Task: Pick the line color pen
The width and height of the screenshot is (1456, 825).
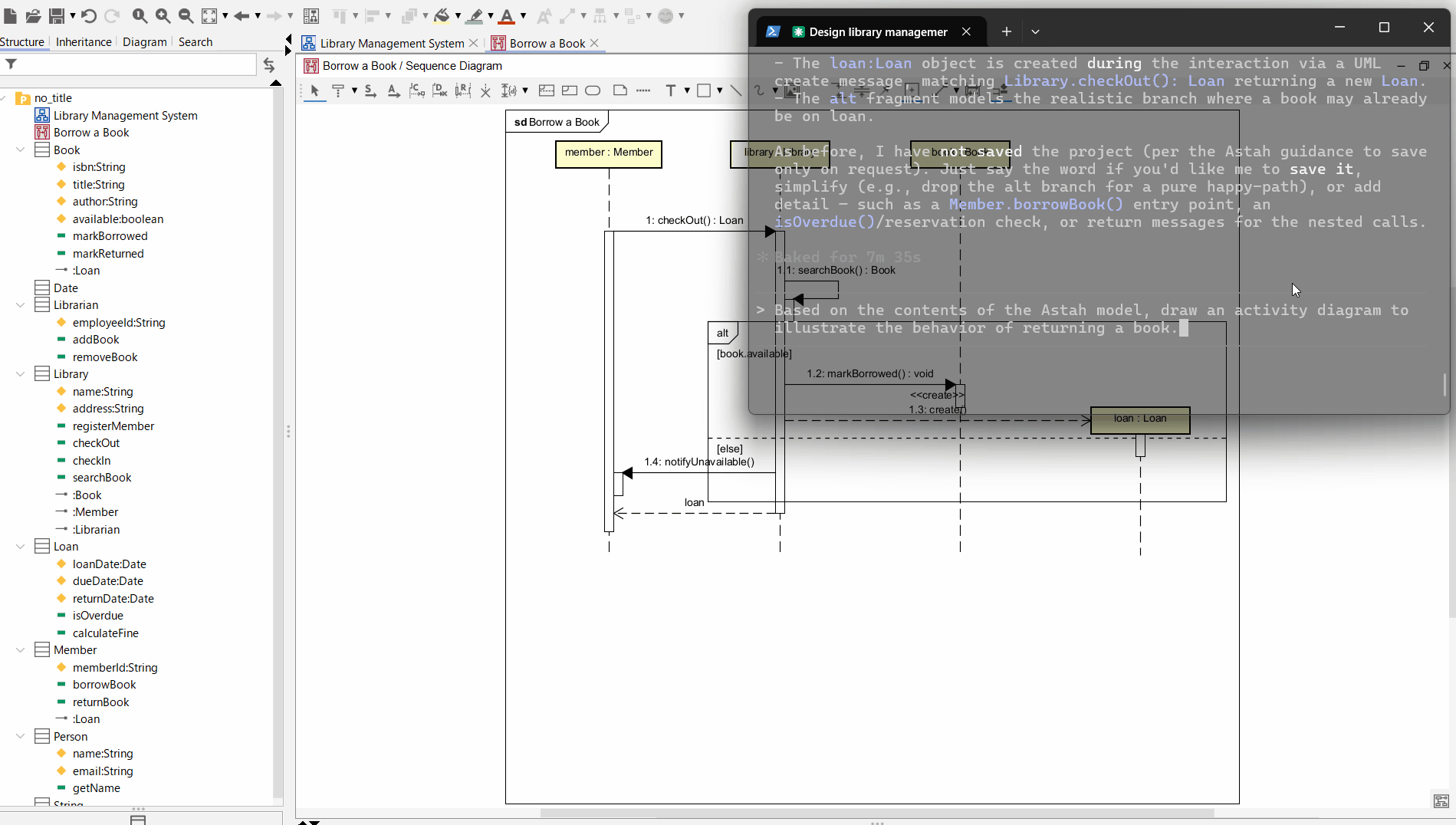Action: click(x=475, y=15)
